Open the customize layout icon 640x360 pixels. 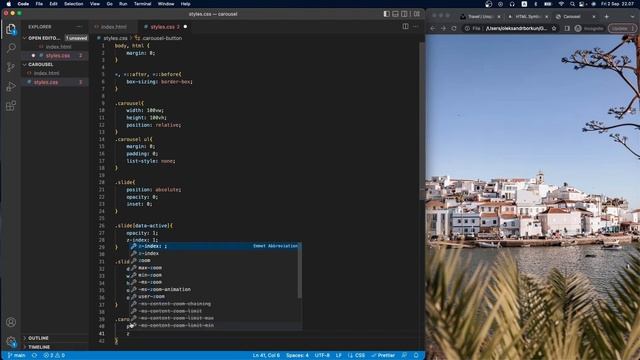click(416, 14)
